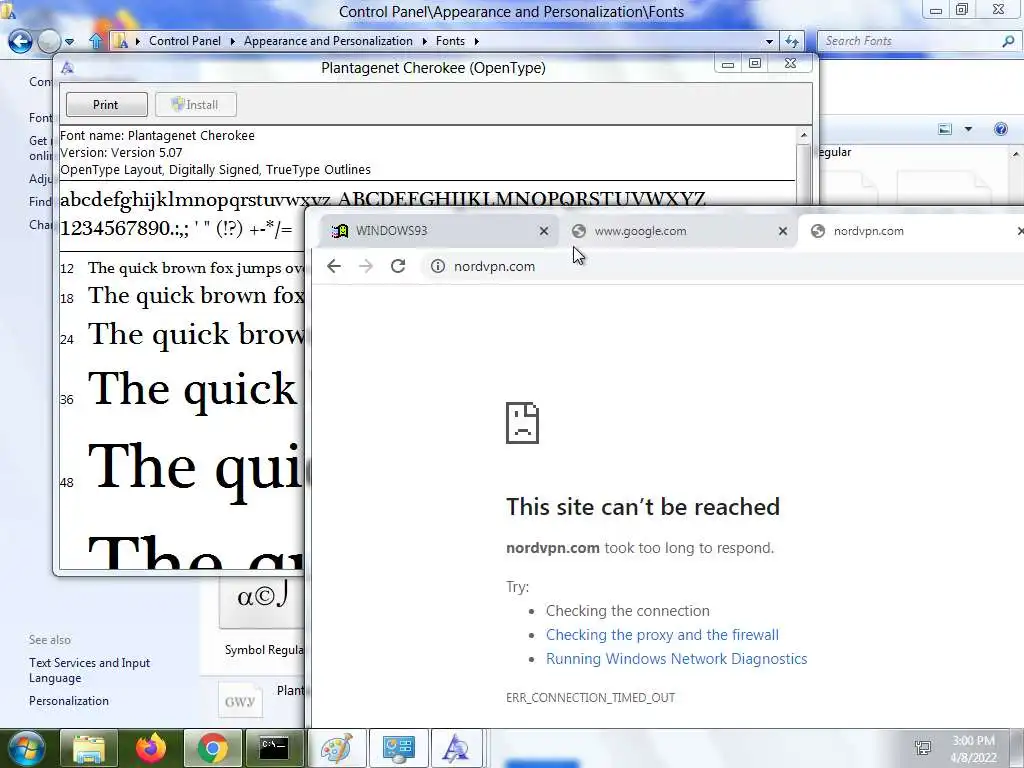
Task: Switch to Control Panel taskbar icon
Action: pyautogui.click(x=398, y=748)
